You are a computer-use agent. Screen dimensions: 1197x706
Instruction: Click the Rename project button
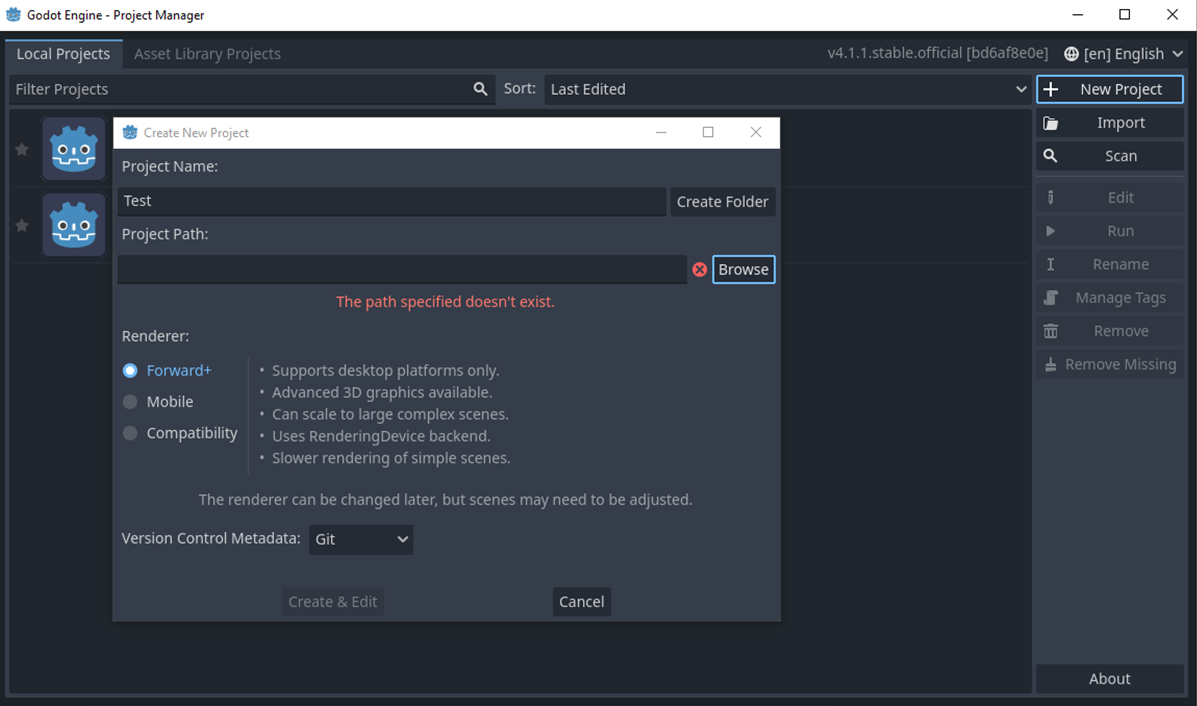1110,264
